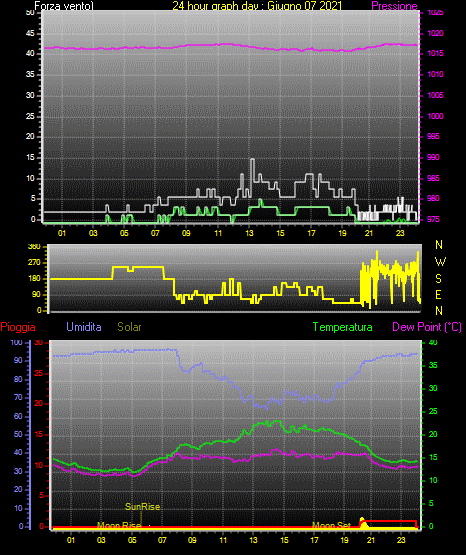
Task: Click the 'S' wind direction letter
Action: tap(438, 279)
